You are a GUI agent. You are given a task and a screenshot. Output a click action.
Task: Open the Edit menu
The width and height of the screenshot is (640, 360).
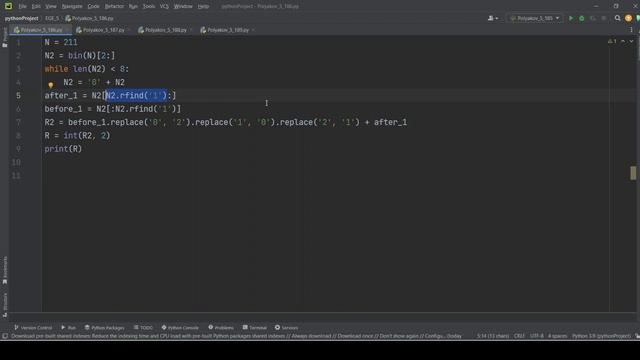[x=36, y=7]
